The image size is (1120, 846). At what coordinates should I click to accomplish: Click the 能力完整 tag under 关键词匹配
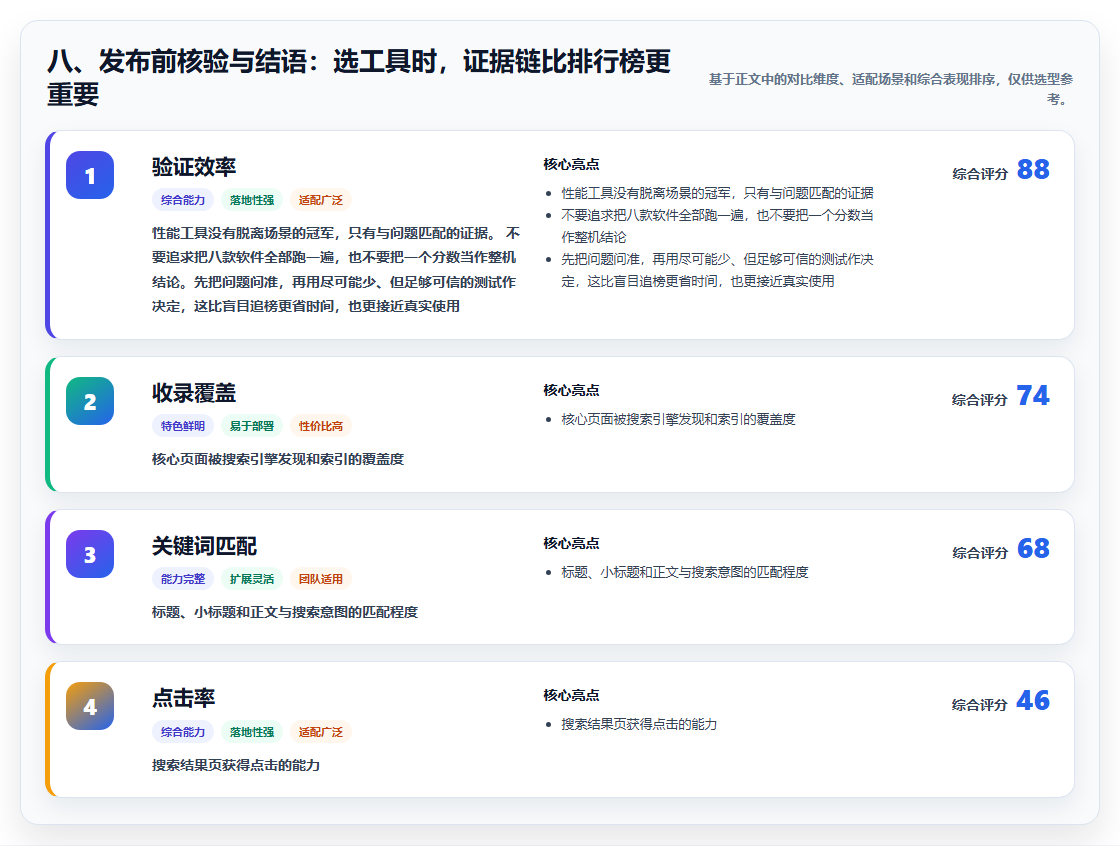(183, 579)
